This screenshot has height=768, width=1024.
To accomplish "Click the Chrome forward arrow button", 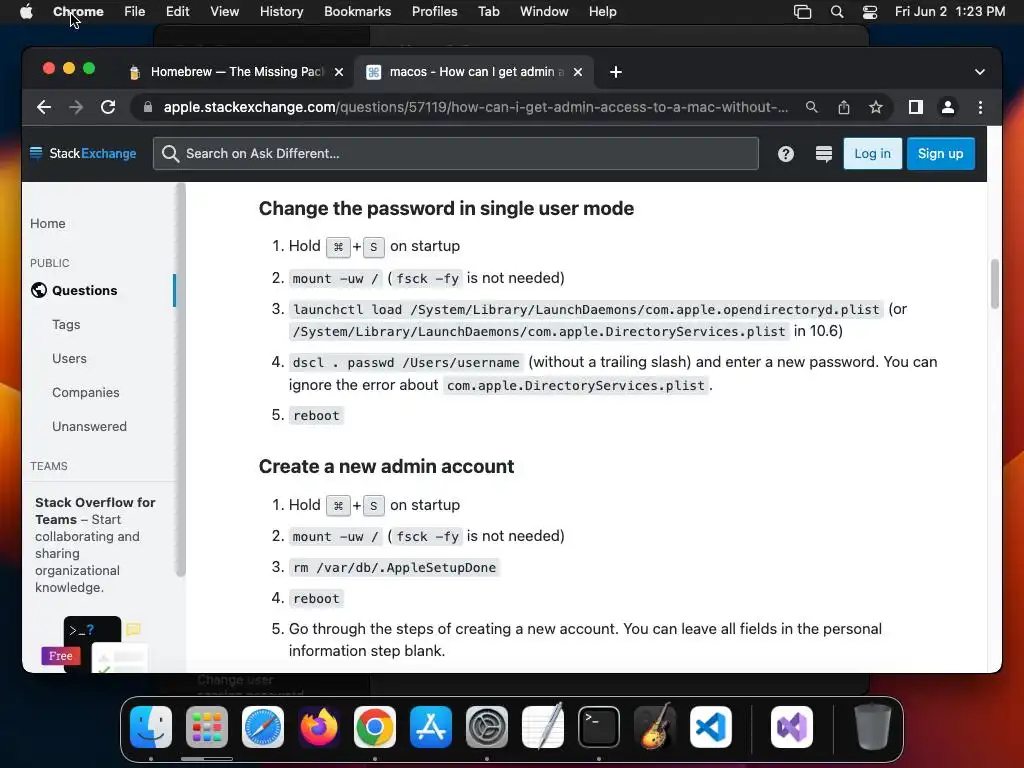I will click(76, 107).
